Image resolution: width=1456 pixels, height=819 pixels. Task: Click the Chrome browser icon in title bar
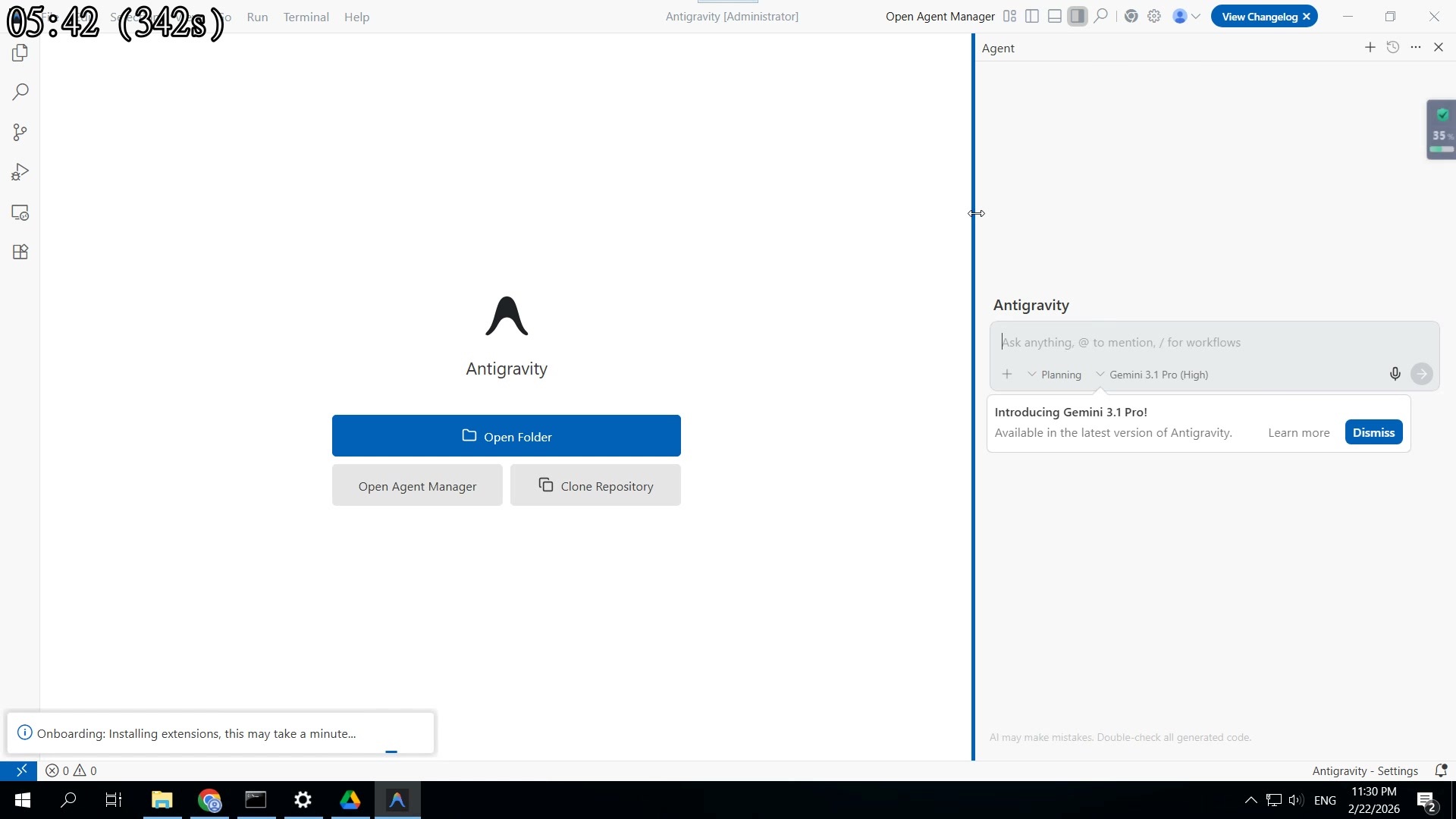point(1131,16)
